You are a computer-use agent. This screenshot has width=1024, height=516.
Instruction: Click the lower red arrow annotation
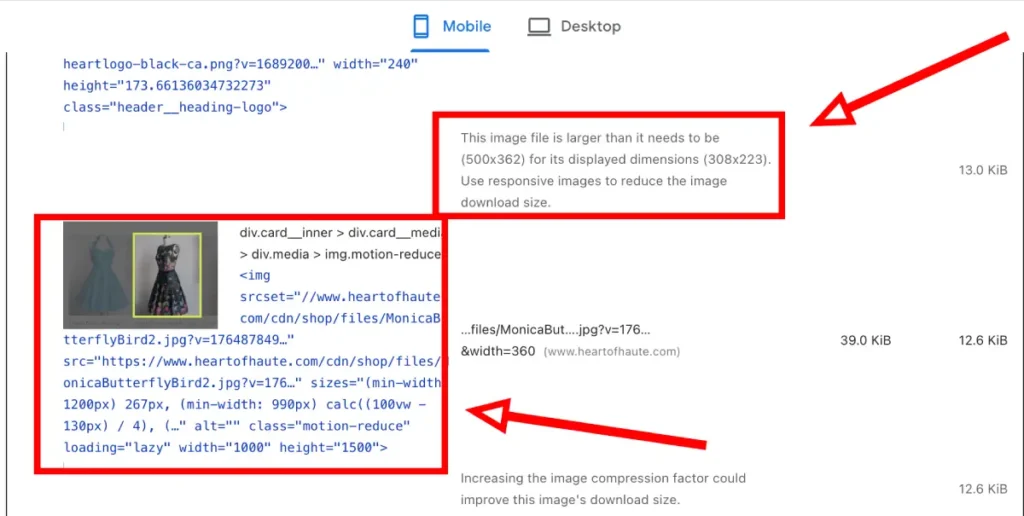[x=588, y=424]
